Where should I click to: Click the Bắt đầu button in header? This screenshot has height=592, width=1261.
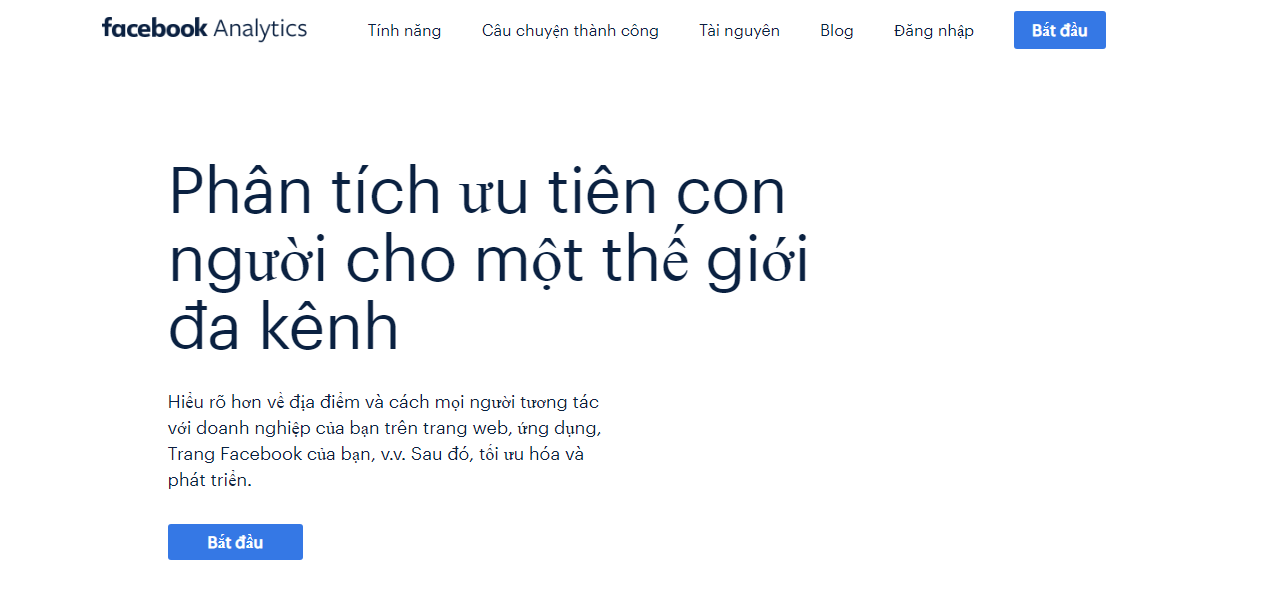click(1059, 30)
